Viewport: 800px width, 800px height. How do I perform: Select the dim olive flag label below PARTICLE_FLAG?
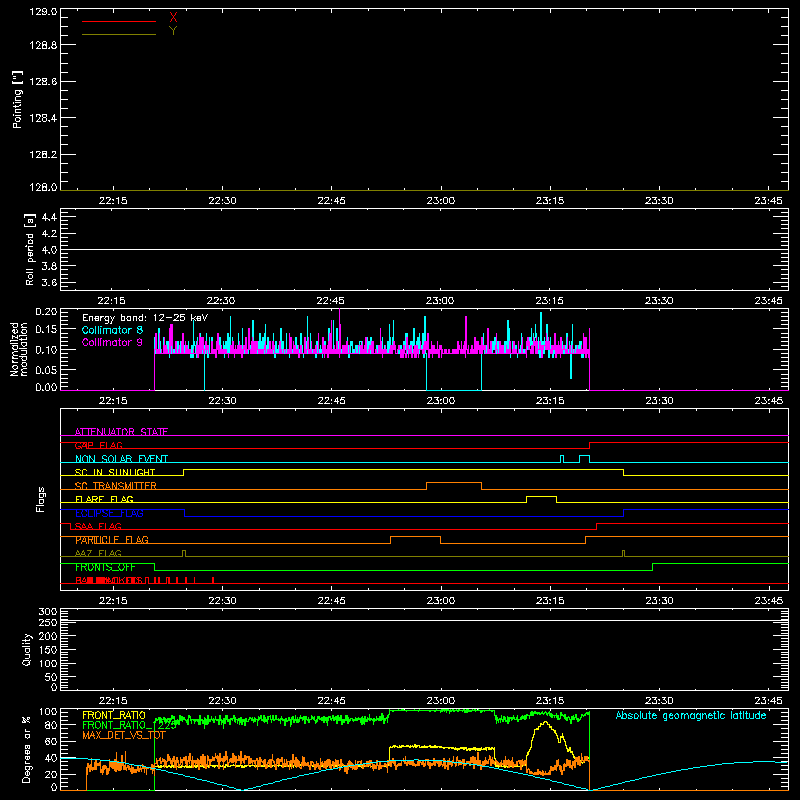[x=98, y=553]
